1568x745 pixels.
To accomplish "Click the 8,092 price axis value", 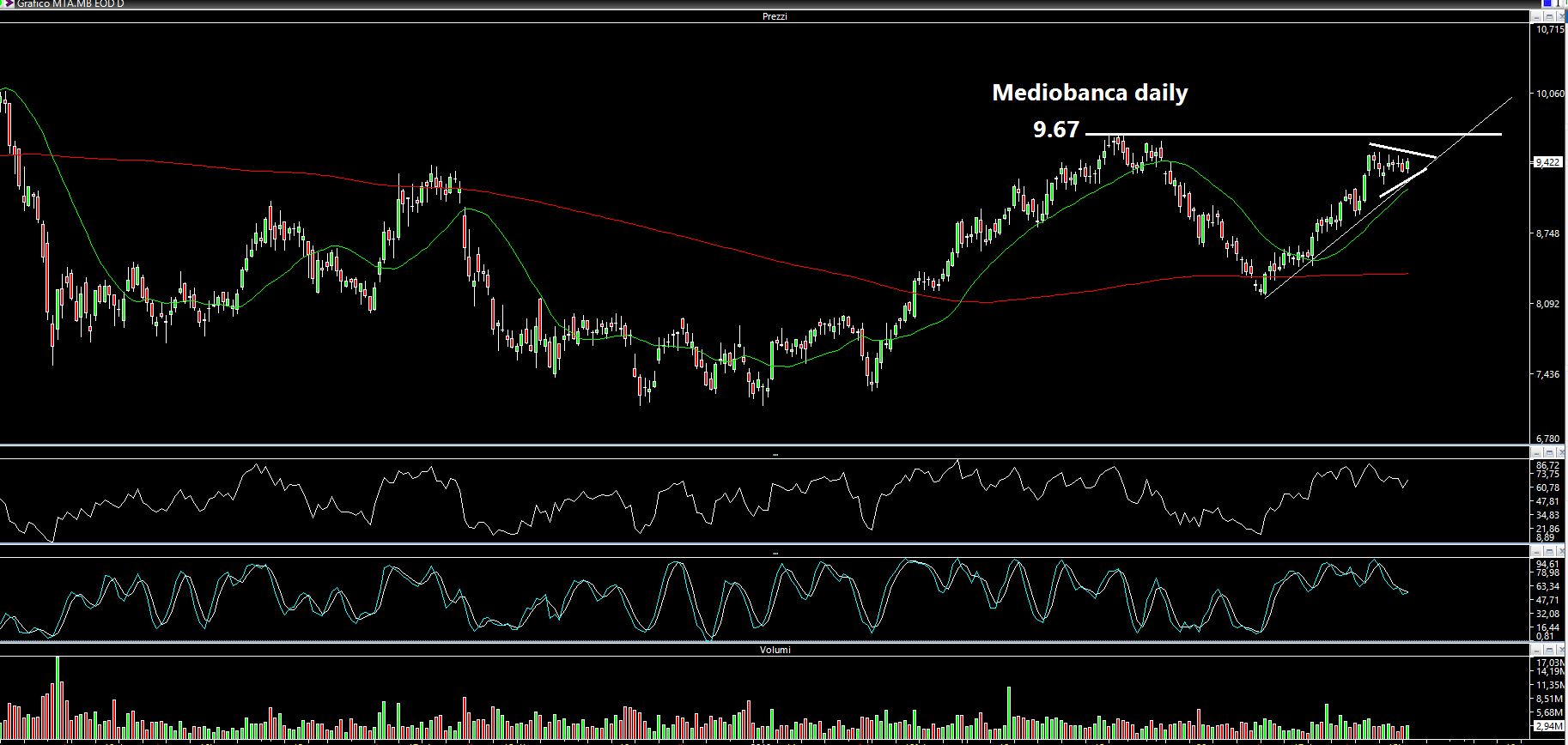I will click(1548, 304).
